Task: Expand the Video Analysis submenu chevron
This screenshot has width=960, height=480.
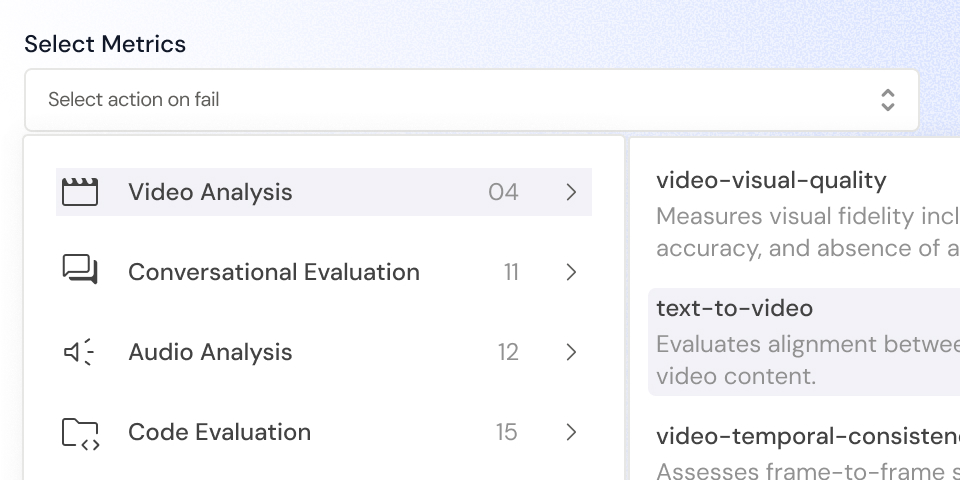Action: tap(571, 192)
